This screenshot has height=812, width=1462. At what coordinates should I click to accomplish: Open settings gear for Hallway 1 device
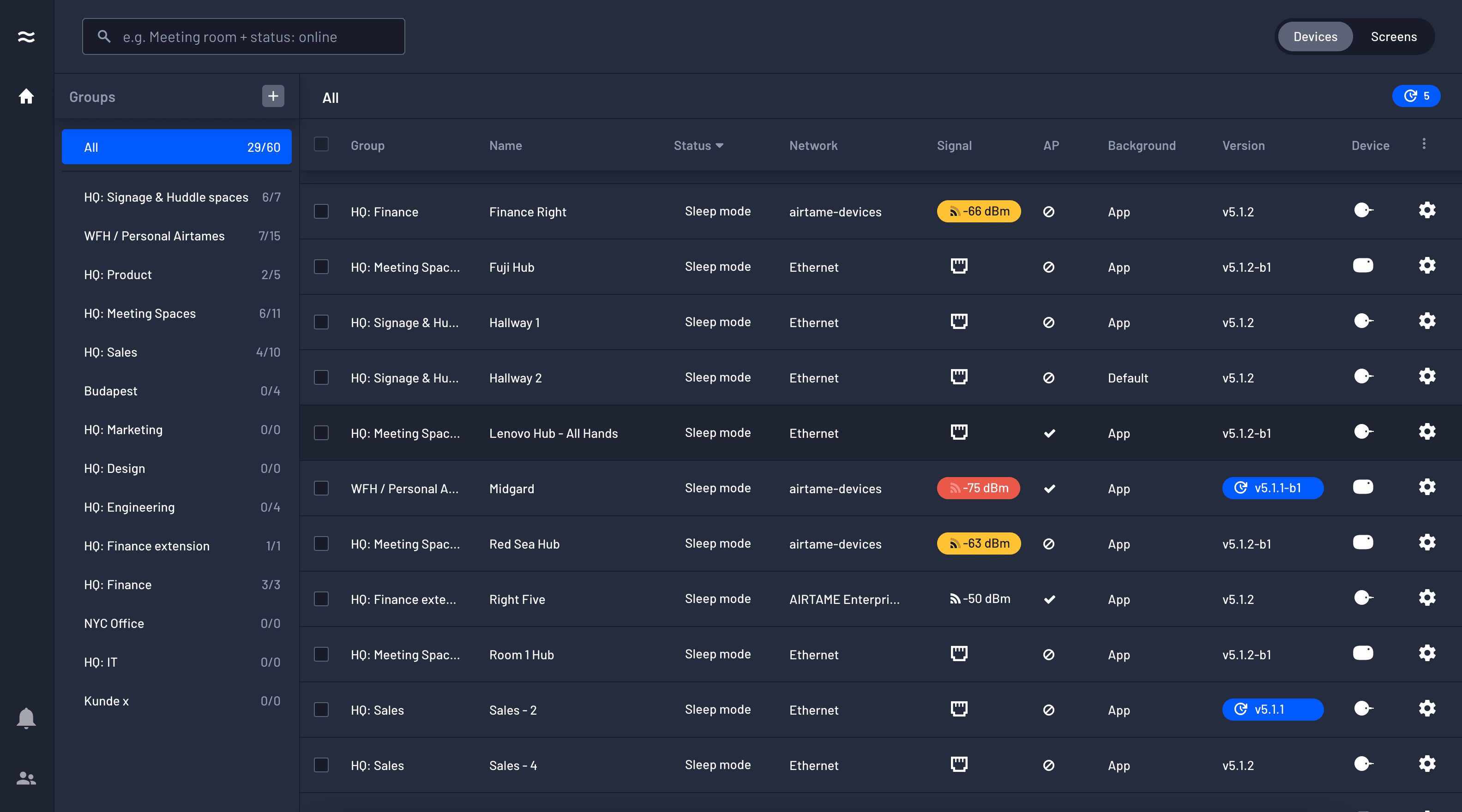click(1427, 320)
